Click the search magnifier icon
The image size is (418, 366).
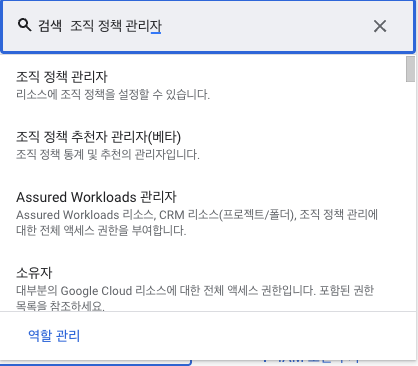point(25,25)
